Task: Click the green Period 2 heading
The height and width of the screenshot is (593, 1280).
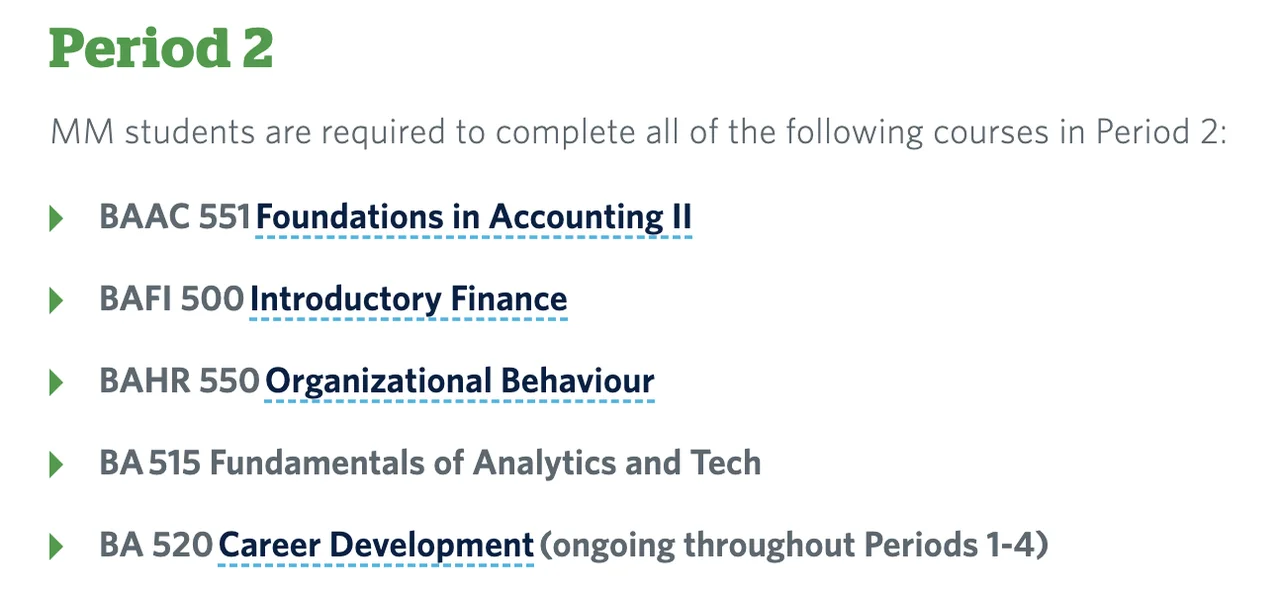Action: 161,48
